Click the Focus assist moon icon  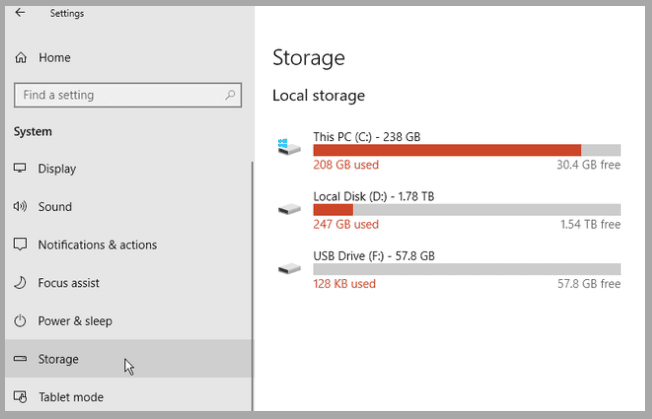[x=20, y=283]
